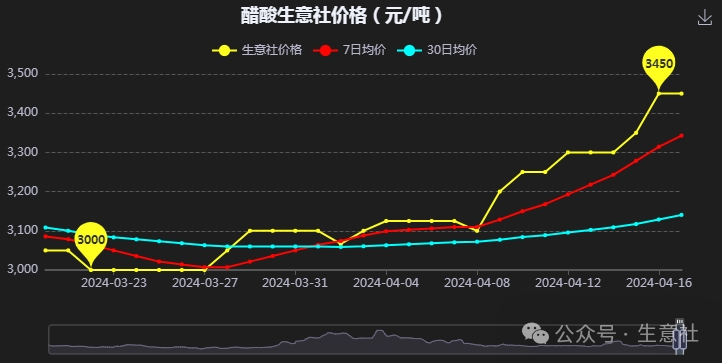
Task: Select the yellow legend circle marker
Action: coord(224,50)
